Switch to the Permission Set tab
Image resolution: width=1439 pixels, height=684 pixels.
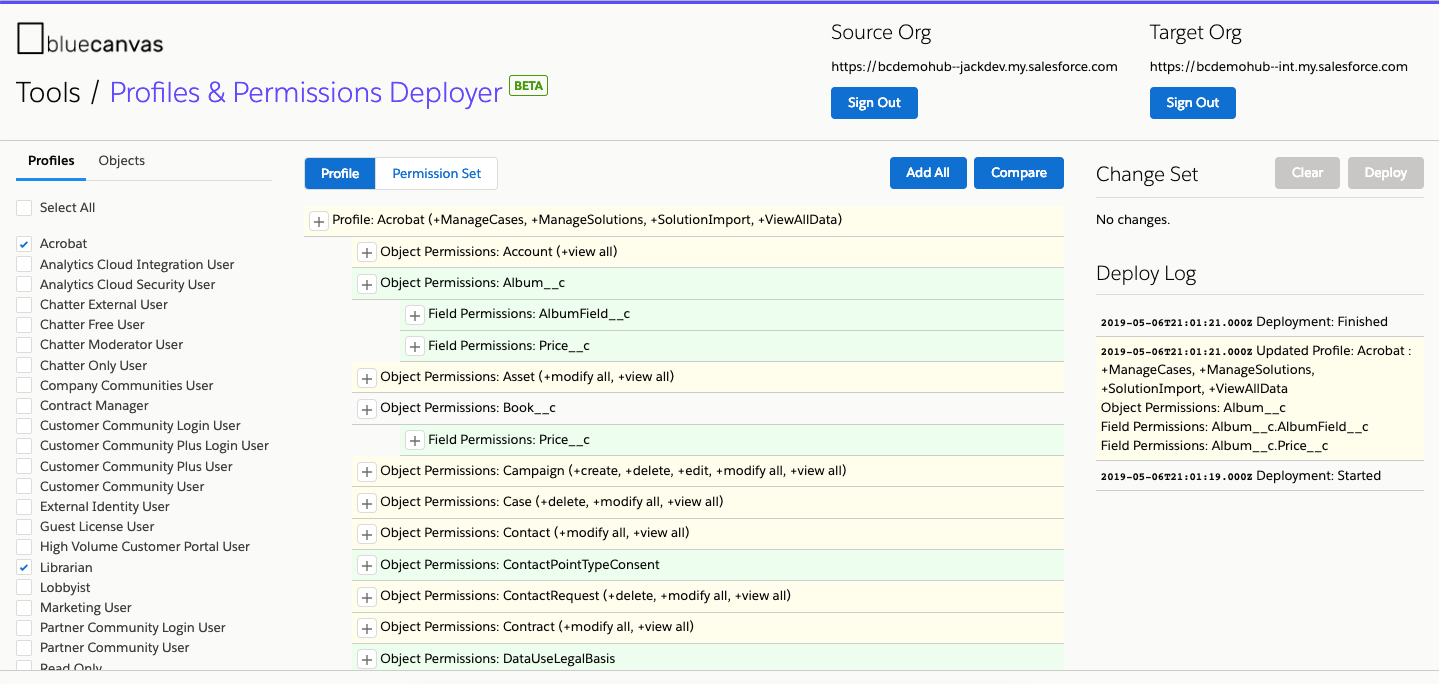[437, 174]
